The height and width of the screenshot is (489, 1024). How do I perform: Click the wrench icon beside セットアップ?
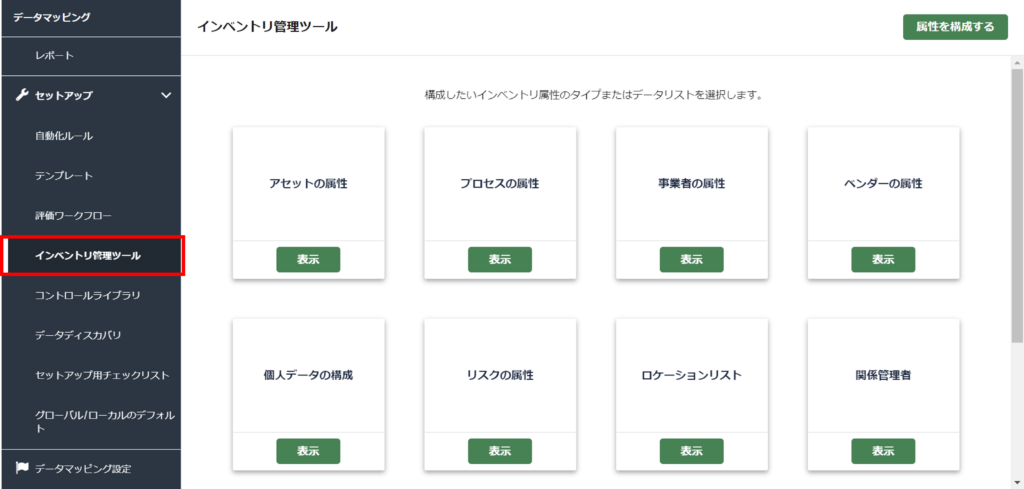click(22, 95)
